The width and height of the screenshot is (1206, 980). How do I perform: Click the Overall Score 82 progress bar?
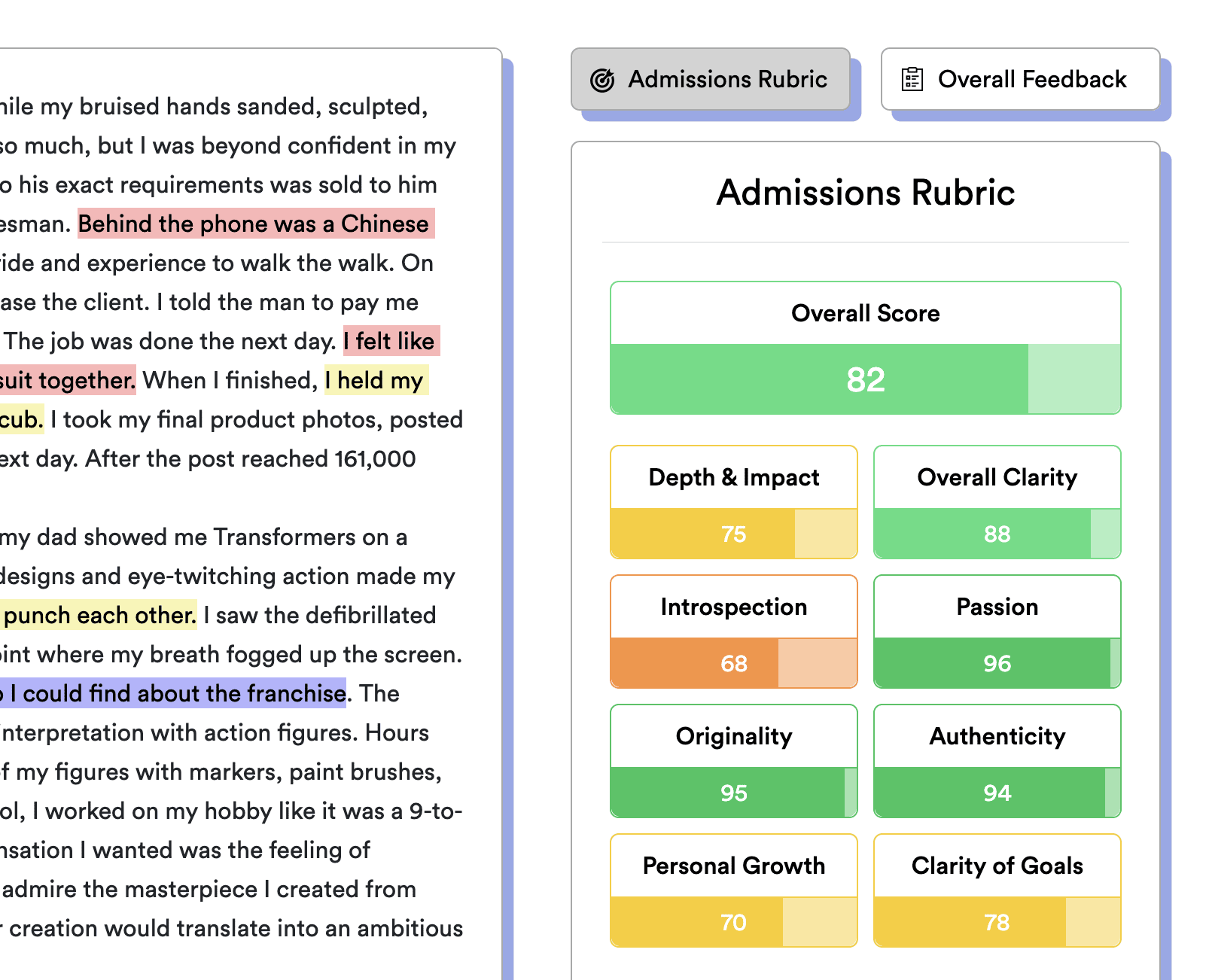(x=865, y=379)
